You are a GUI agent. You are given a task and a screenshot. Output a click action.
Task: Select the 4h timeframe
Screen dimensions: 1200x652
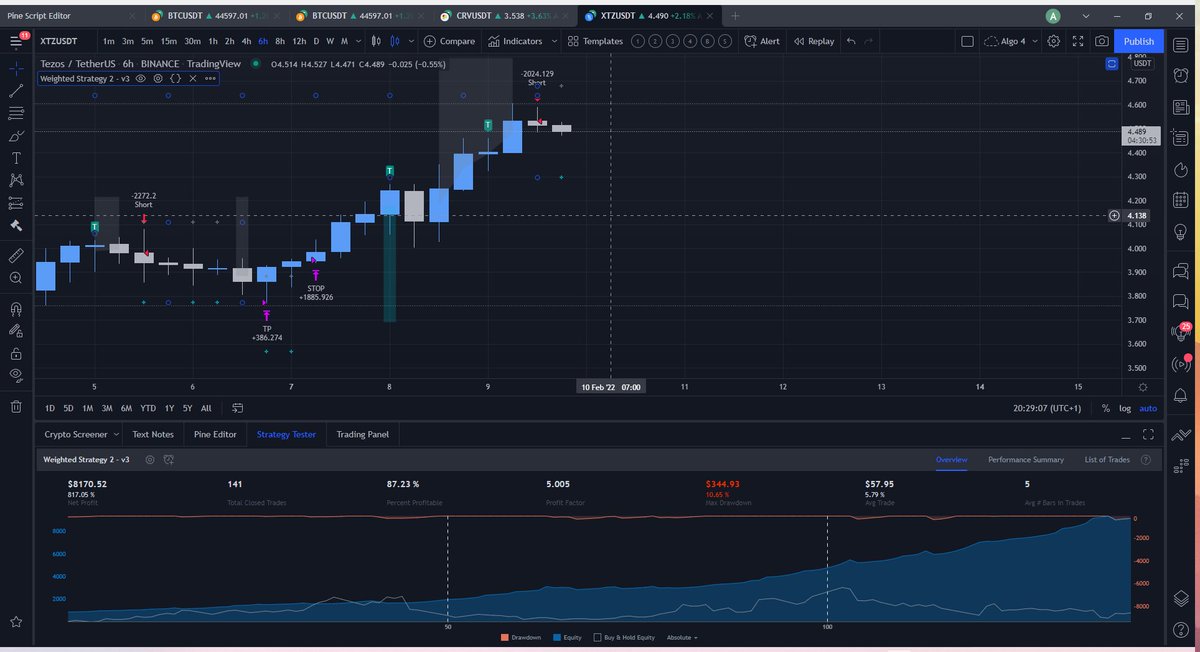(245, 41)
